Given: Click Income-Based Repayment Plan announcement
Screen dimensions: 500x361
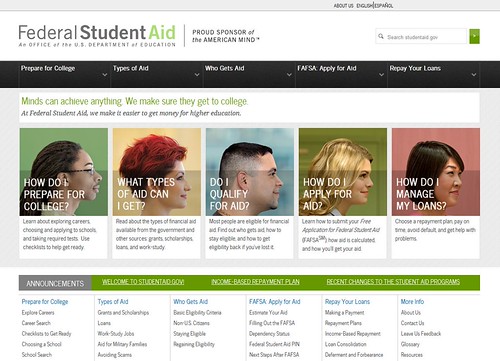Looking at the screenshot, I should click(255, 282).
